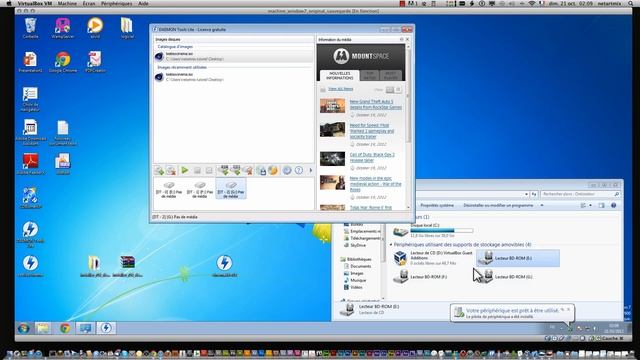Collapse the Périphériques de stockage amovibles group
Viewport: 640px width, 360px height.
391,244
